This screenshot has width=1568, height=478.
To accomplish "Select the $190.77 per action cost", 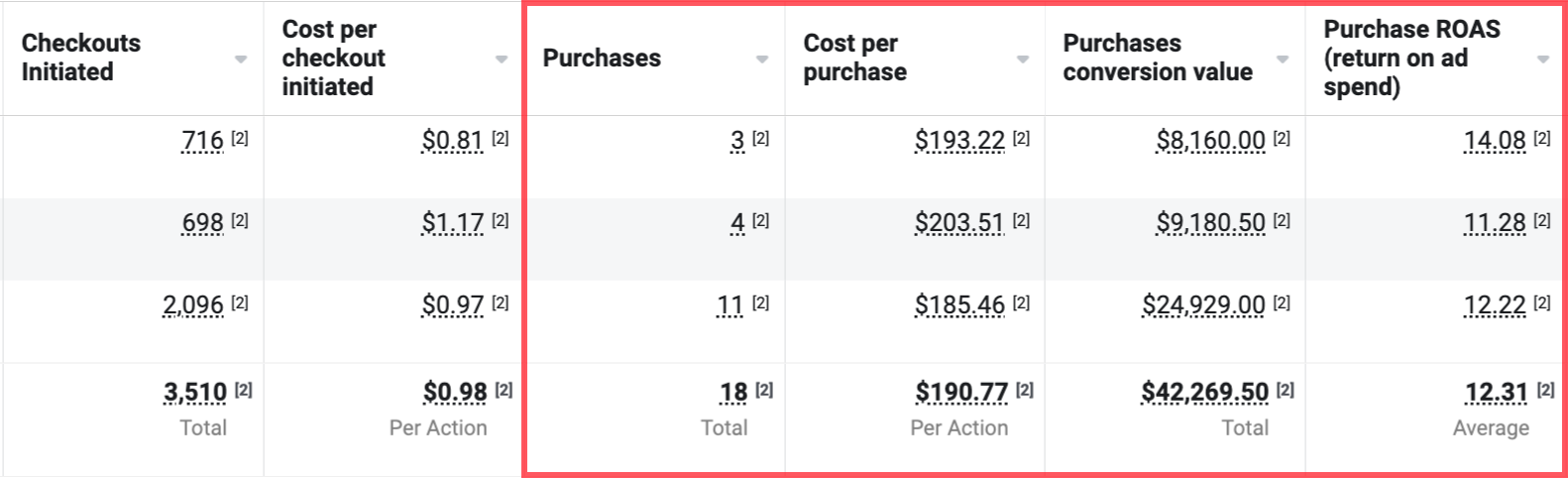I will point(961,393).
